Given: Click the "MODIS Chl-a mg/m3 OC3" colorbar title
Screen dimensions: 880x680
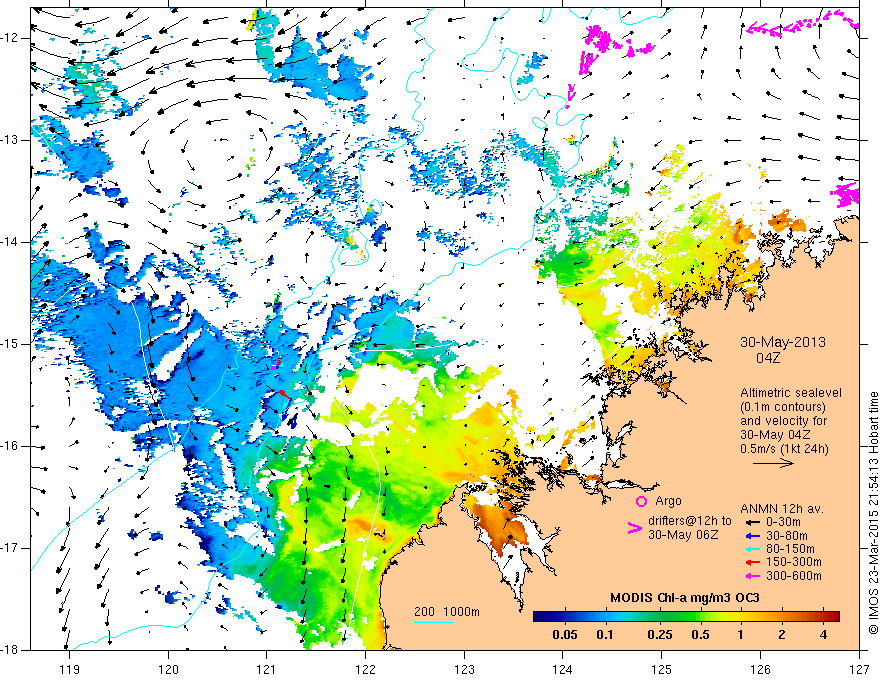Looking at the screenshot, I should [x=685, y=598].
